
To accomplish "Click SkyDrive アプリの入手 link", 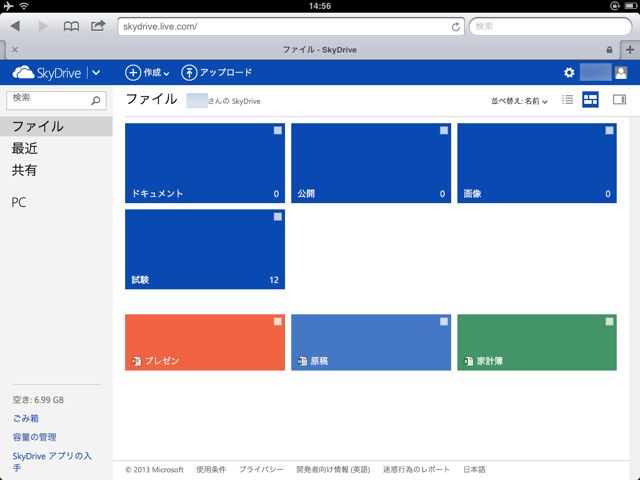I will point(52,461).
